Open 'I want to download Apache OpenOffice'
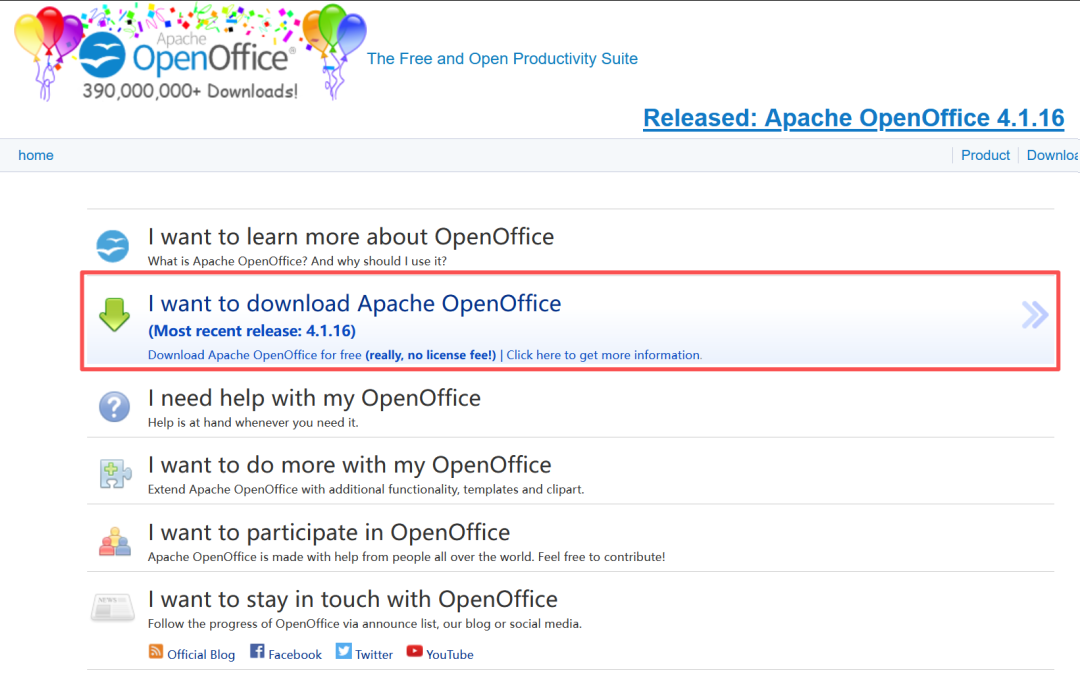This screenshot has width=1080, height=692. pyautogui.click(x=354, y=304)
